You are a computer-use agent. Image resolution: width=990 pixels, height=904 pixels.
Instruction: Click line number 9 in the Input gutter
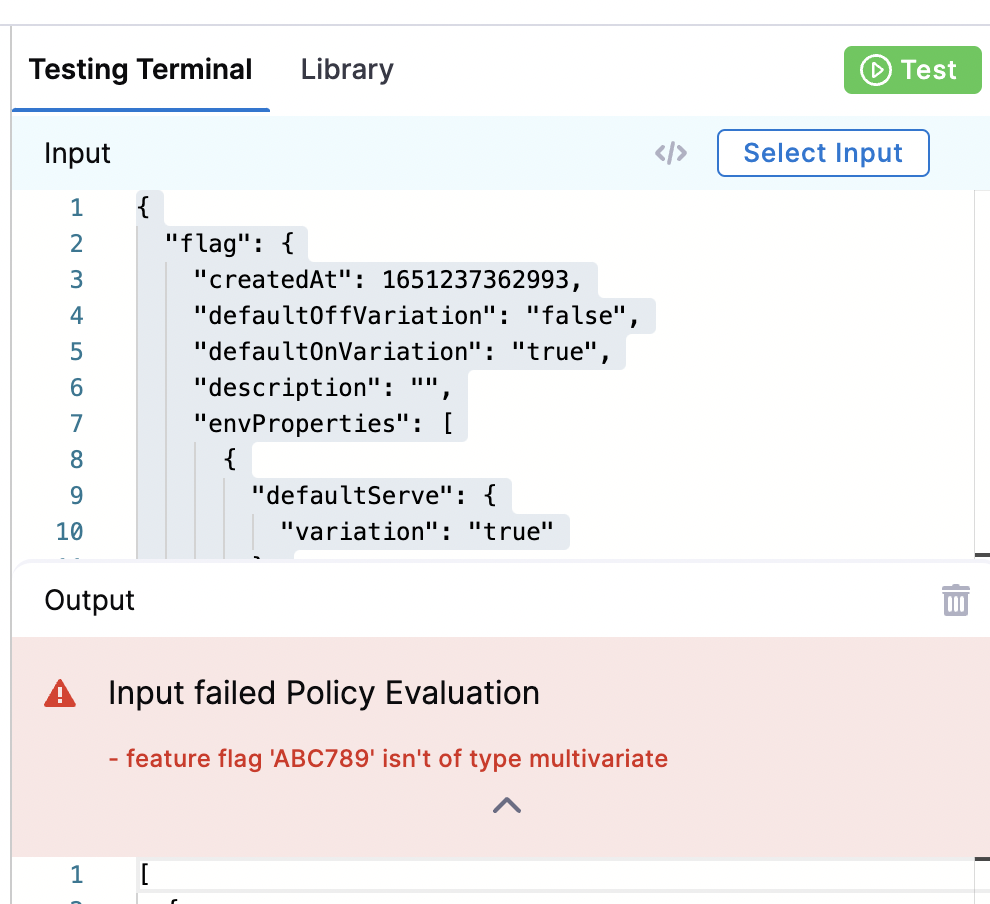(77, 496)
